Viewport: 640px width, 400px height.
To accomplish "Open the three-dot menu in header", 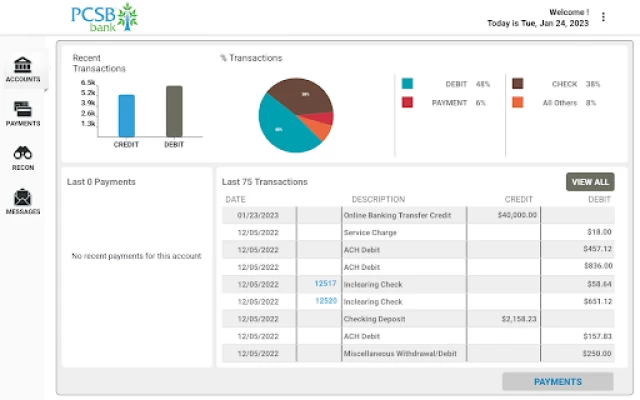I will click(603, 17).
